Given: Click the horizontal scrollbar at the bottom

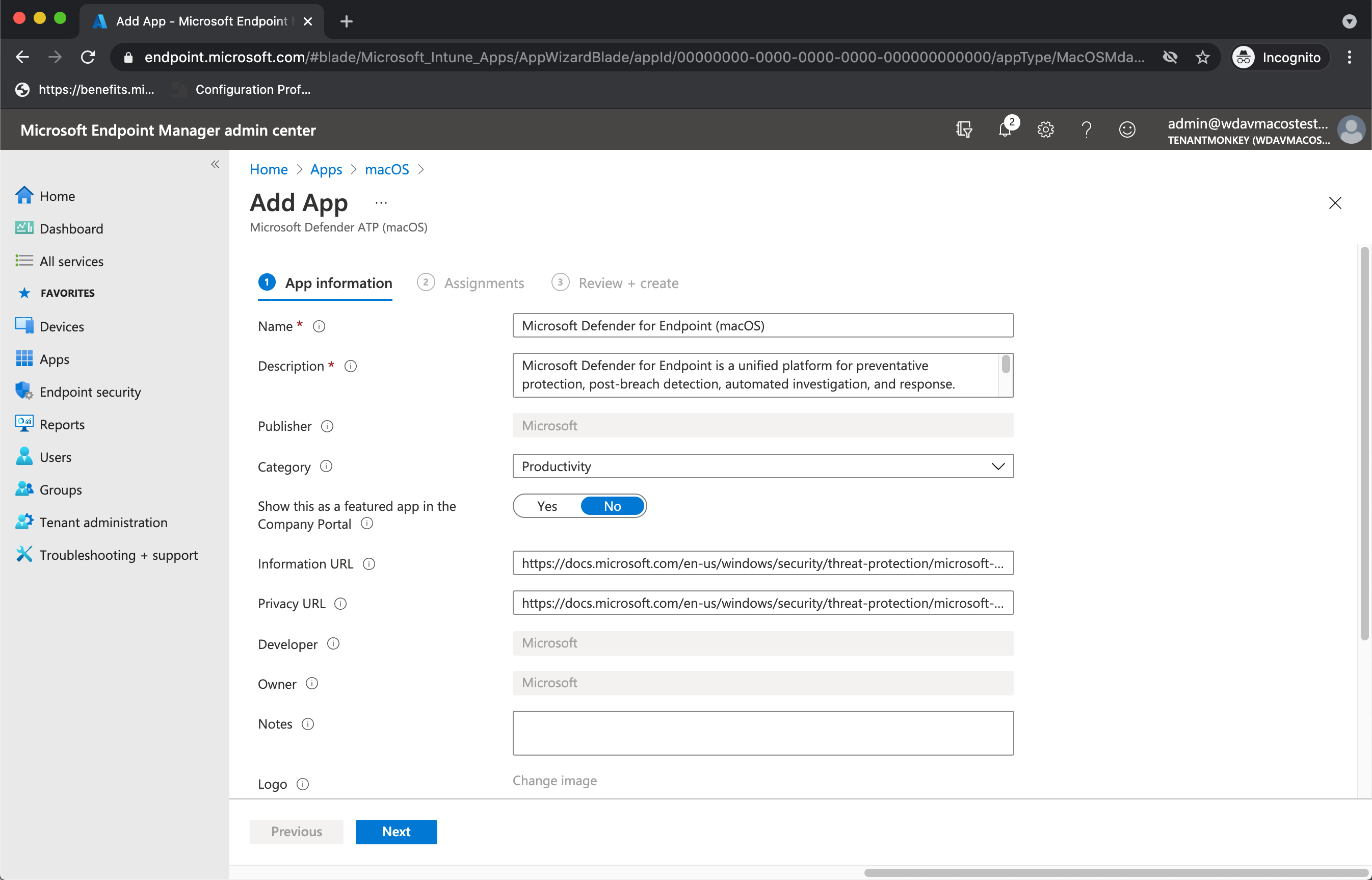Looking at the screenshot, I should 1114,872.
